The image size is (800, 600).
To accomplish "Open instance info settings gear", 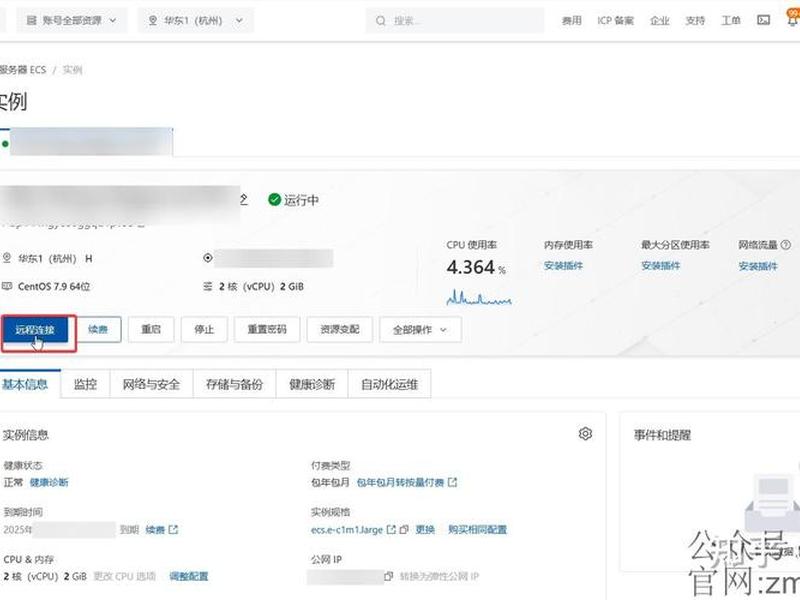I will 585,434.
